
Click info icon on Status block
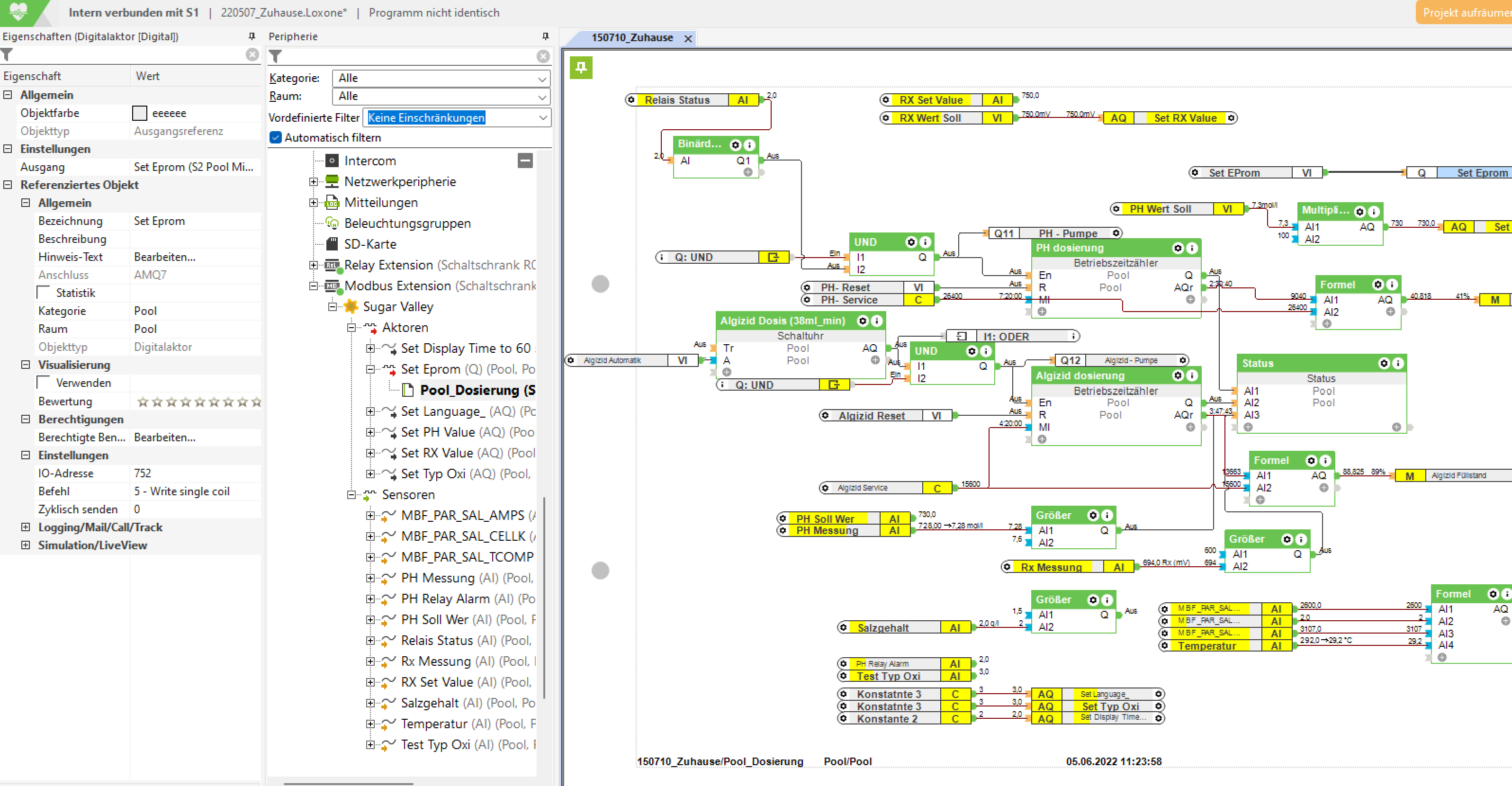click(1397, 364)
